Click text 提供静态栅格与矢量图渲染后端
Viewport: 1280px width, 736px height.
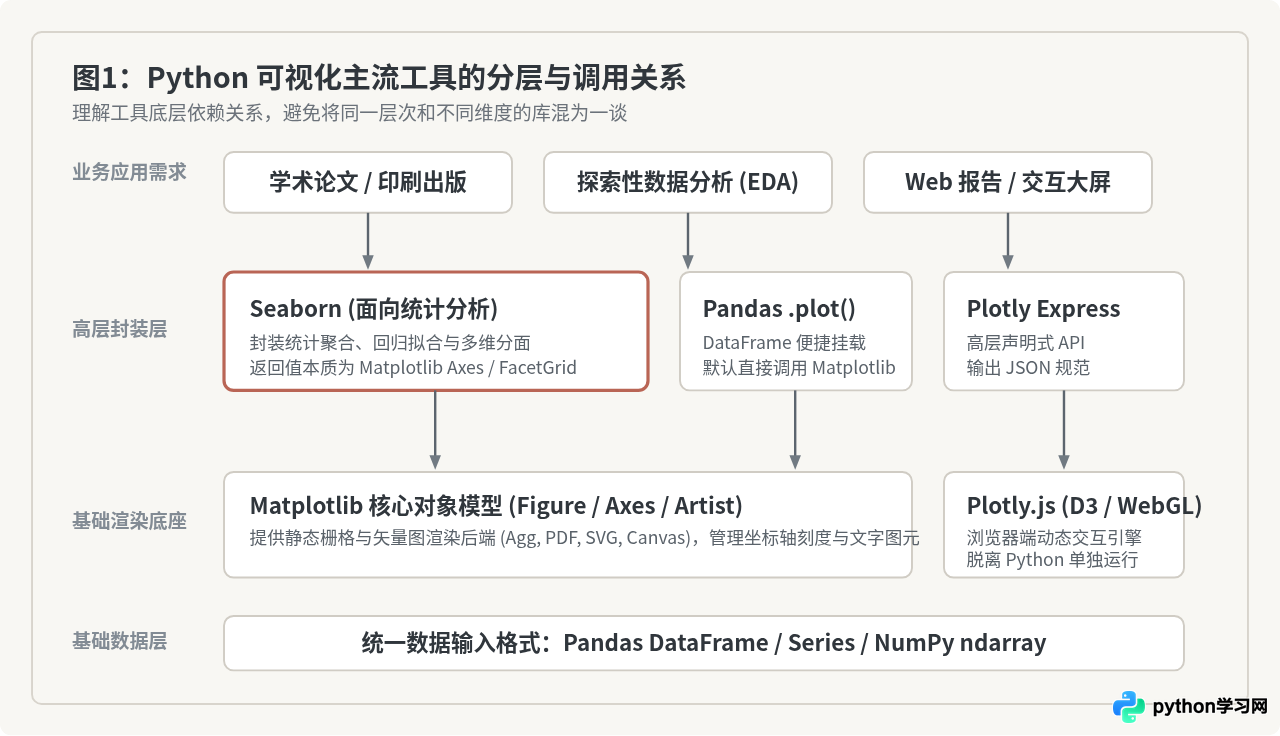[584, 538]
